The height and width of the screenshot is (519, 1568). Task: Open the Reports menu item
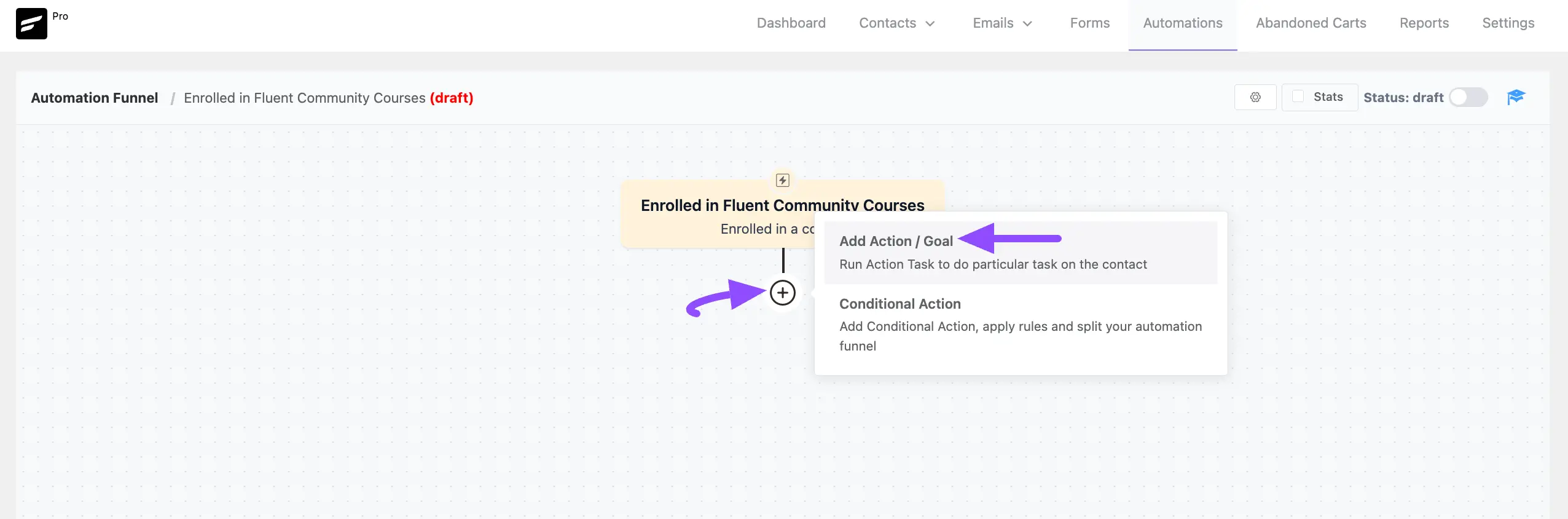(x=1424, y=23)
